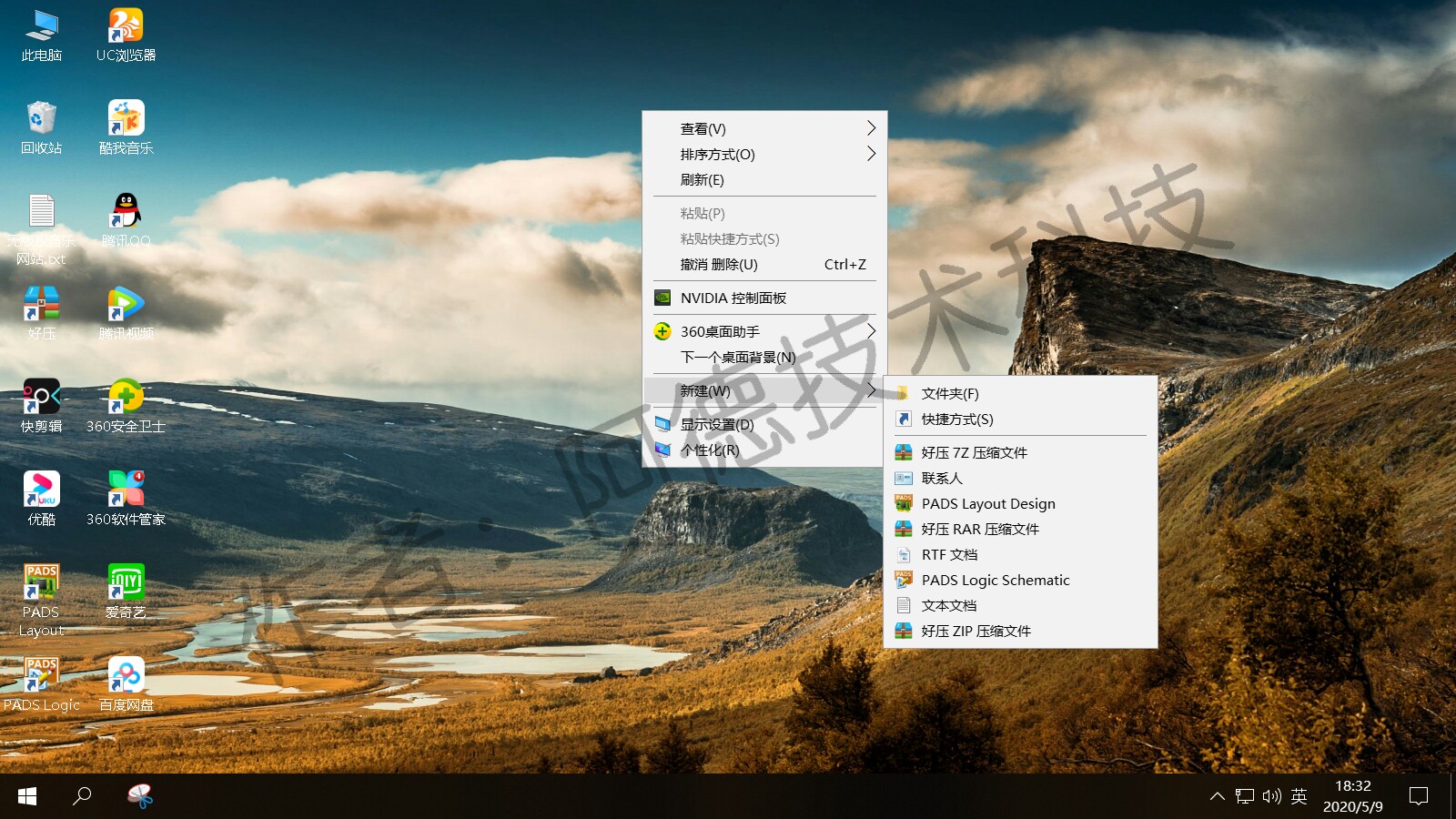Select the UC浏览器 desktop shortcut
This screenshot has height=819, width=1456.
pyautogui.click(x=126, y=36)
